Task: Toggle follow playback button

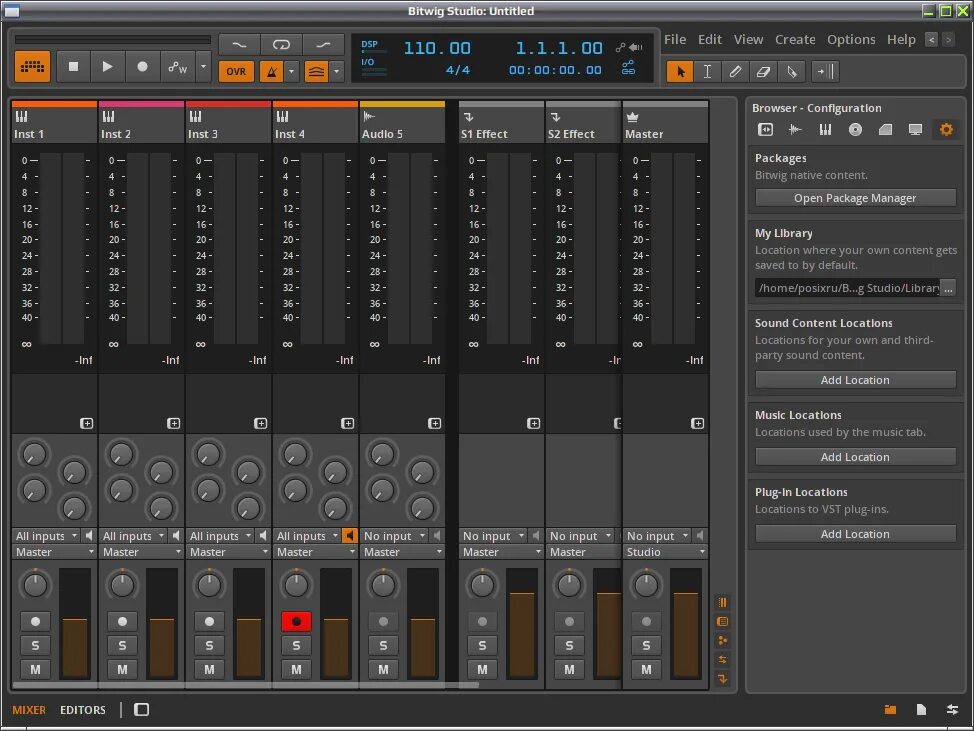Action: click(826, 71)
